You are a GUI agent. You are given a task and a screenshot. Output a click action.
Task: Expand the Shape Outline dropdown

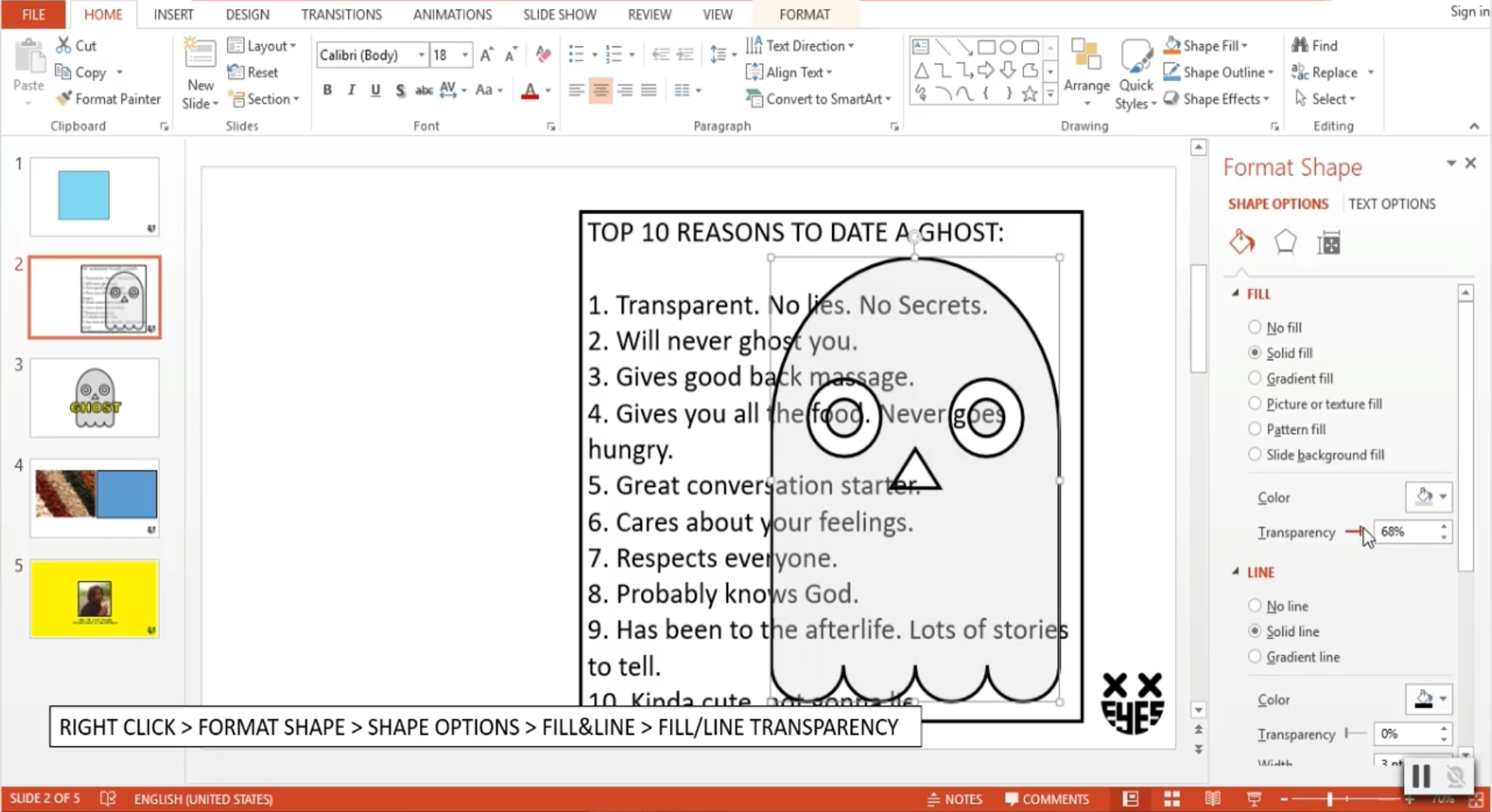(1271, 73)
